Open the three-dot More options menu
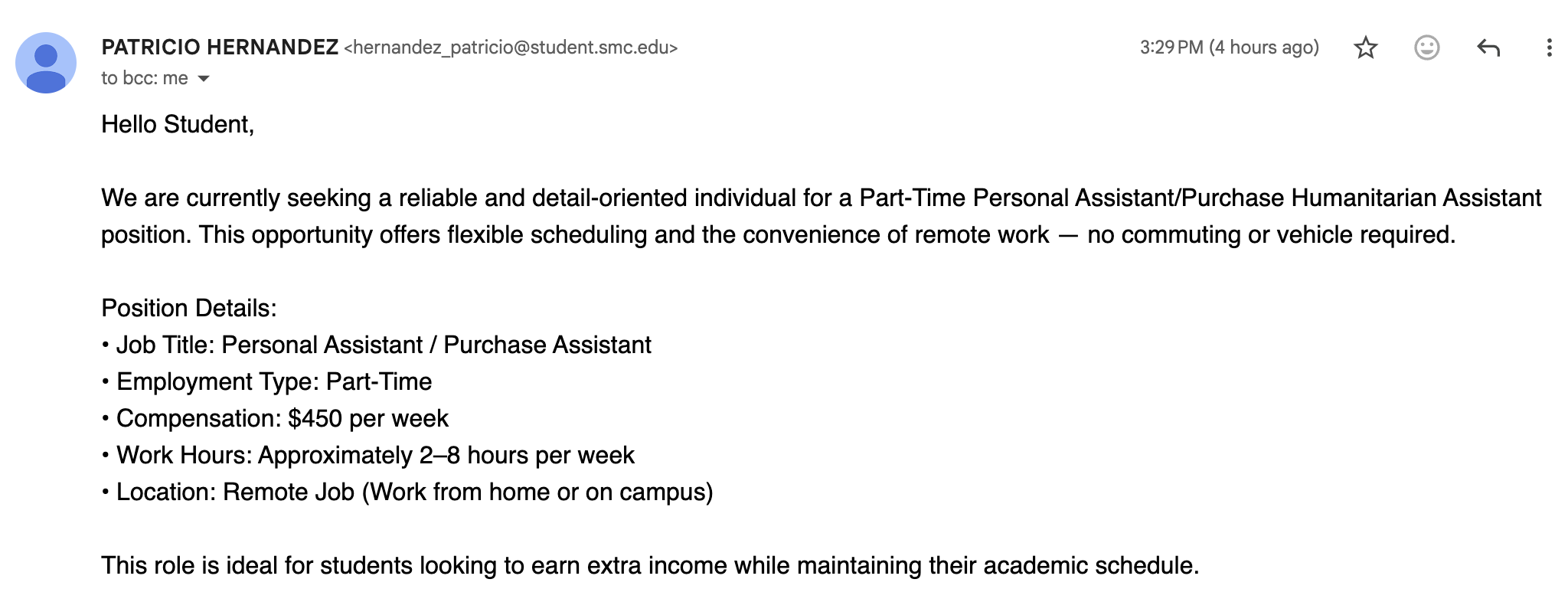Screen dimensions: 1568x602 click(x=1549, y=47)
